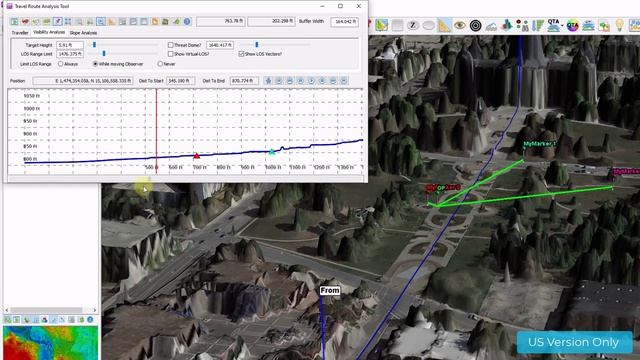Click the red route icon in Travel Route toolbar
640x360 pixels.
click(x=25, y=22)
